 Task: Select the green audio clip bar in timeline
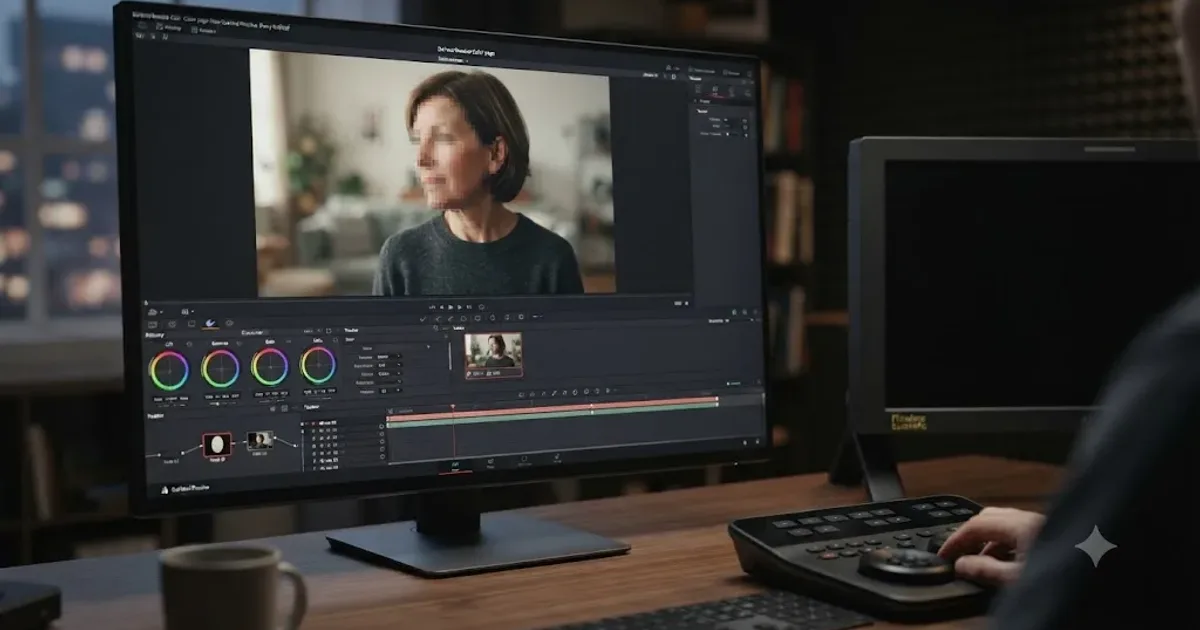pos(552,417)
